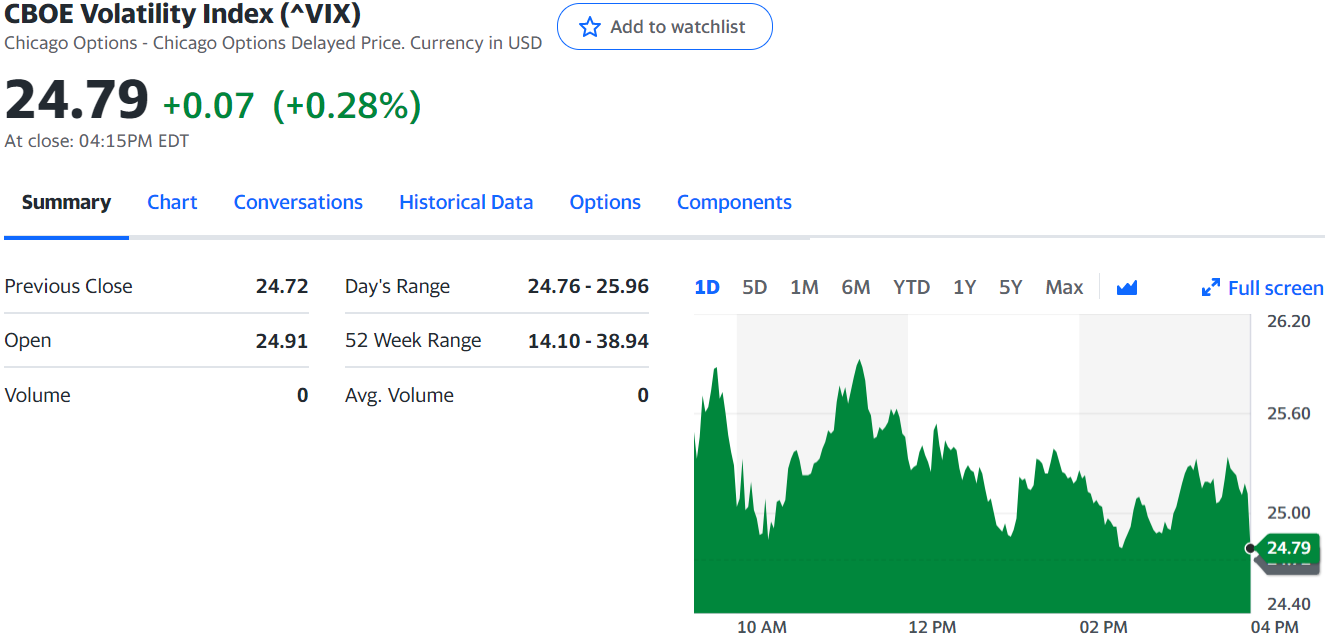Click the (+0.28%) percent change value
The width and height of the screenshot is (1325, 639).
(x=347, y=106)
